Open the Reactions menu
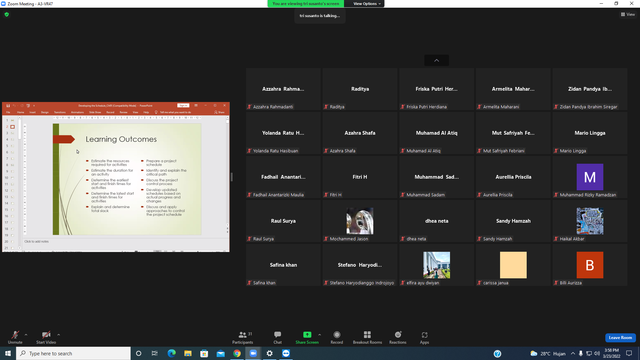Viewport: 640px width, 360px height. [398, 337]
